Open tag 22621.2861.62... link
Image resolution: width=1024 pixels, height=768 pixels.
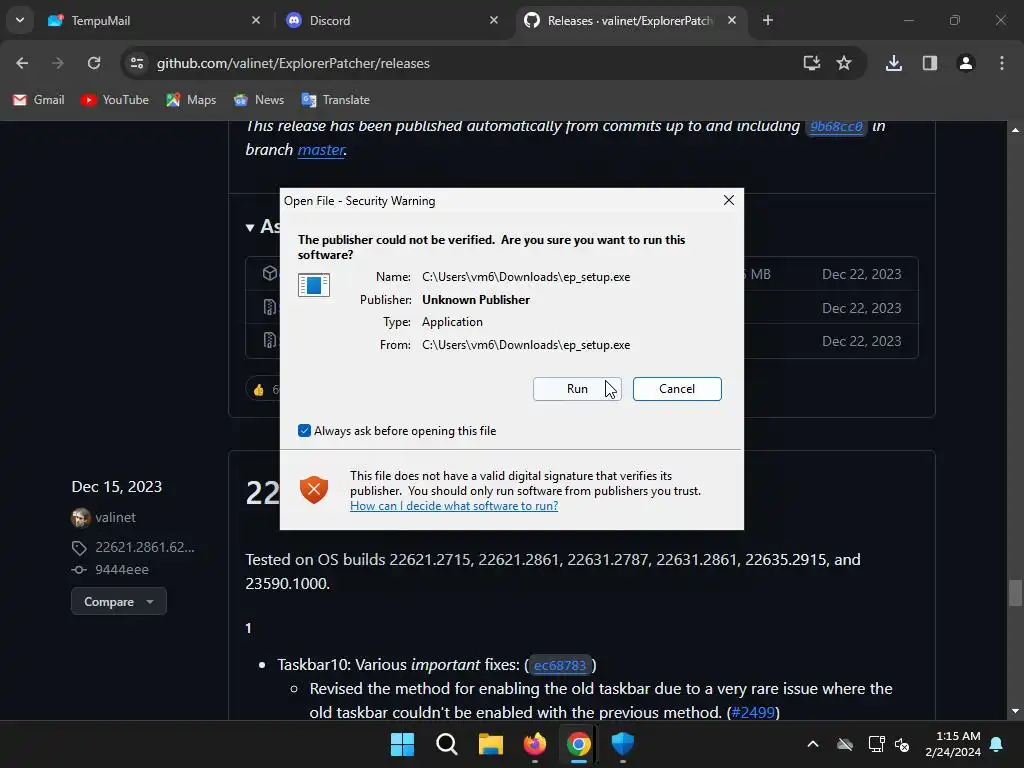click(x=144, y=547)
